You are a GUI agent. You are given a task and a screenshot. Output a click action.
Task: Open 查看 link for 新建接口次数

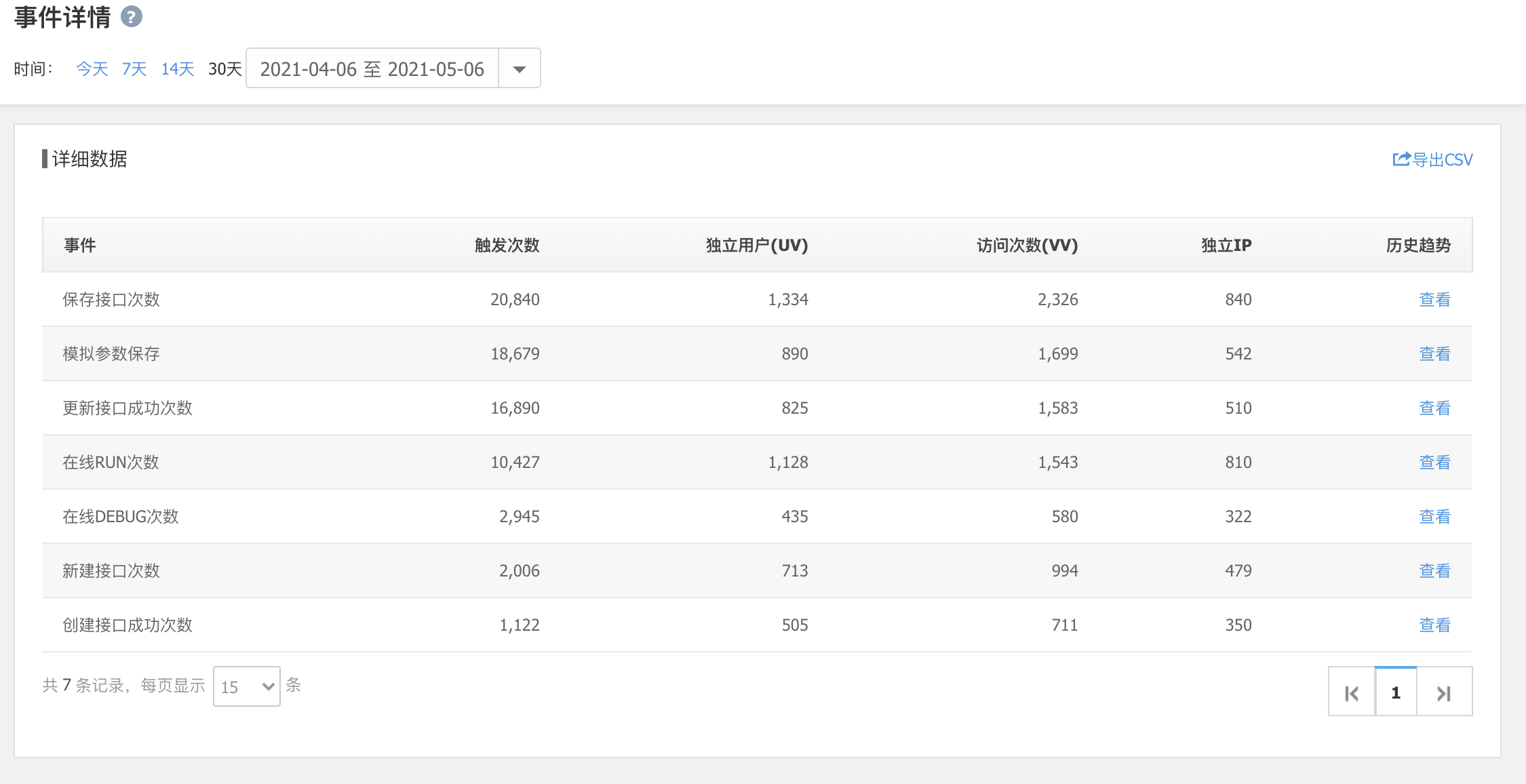tap(1434, 570)
